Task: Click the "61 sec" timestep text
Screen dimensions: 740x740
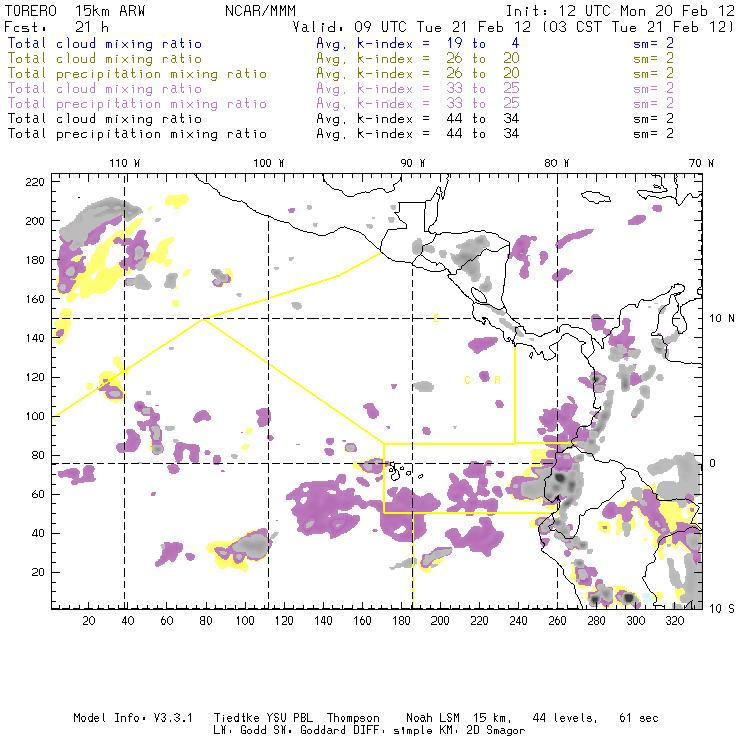Action: (639, 718)
